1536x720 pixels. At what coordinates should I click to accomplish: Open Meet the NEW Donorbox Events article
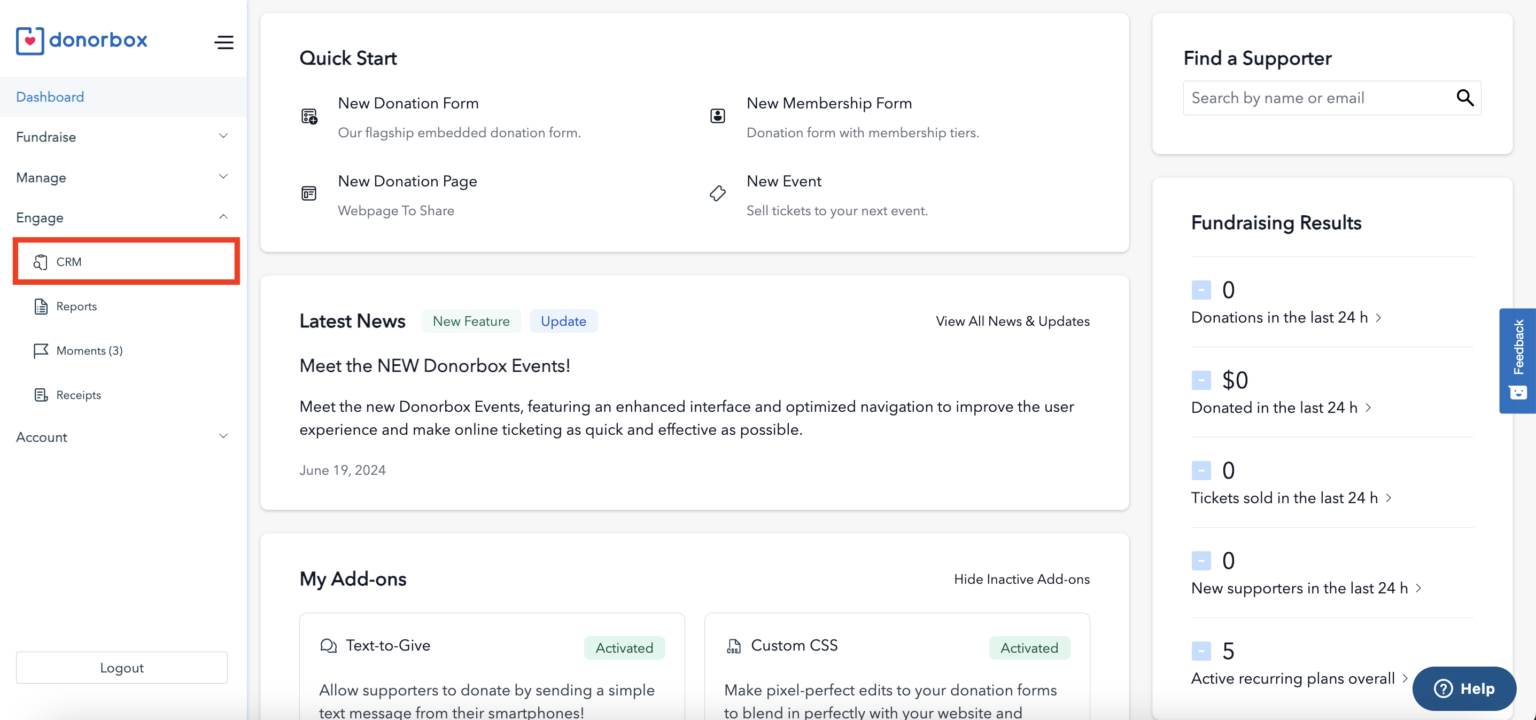(x=435, y=366)
